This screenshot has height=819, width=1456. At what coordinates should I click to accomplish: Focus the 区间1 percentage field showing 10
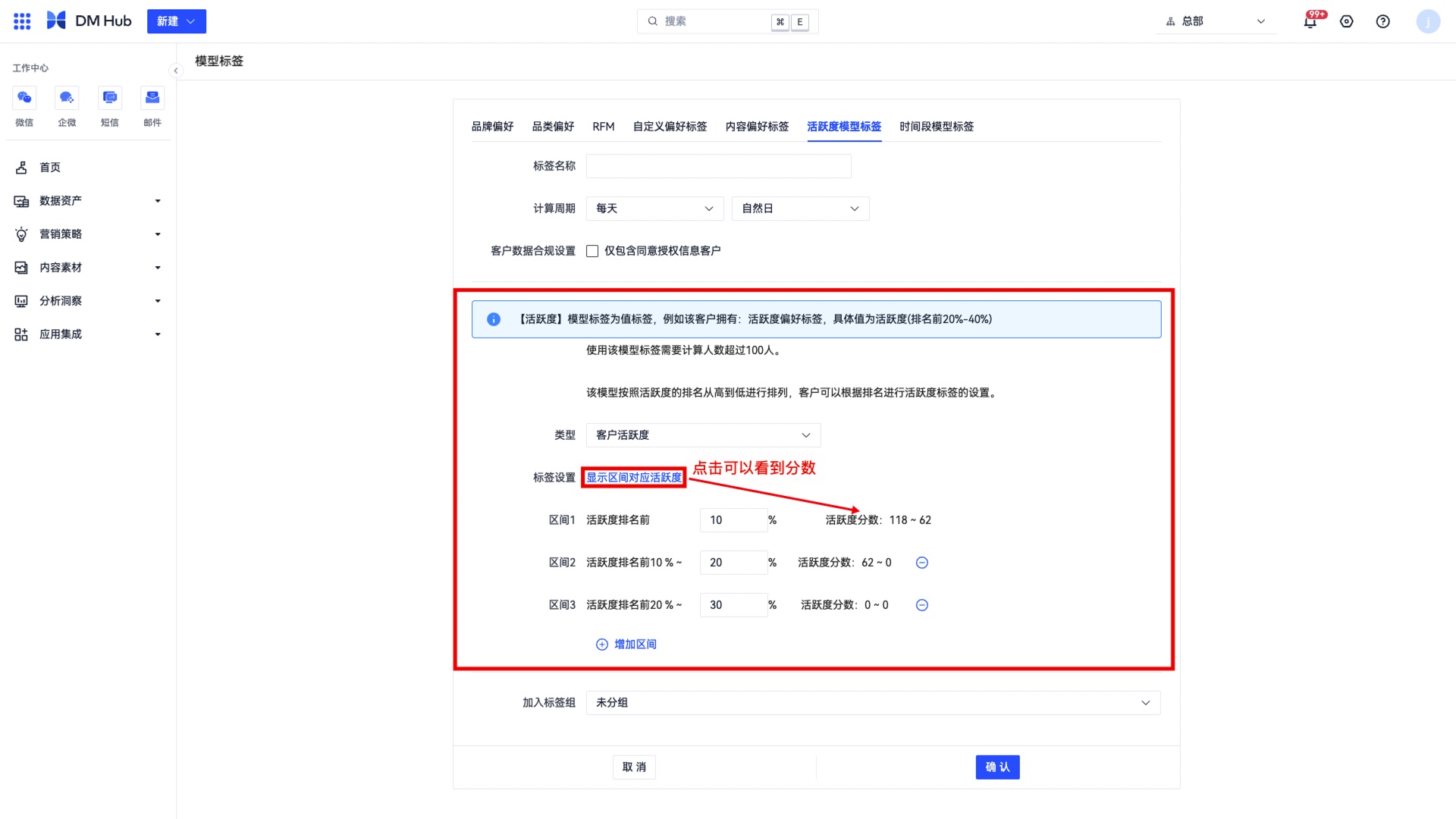pyautogui.click(x=734, y=520)
